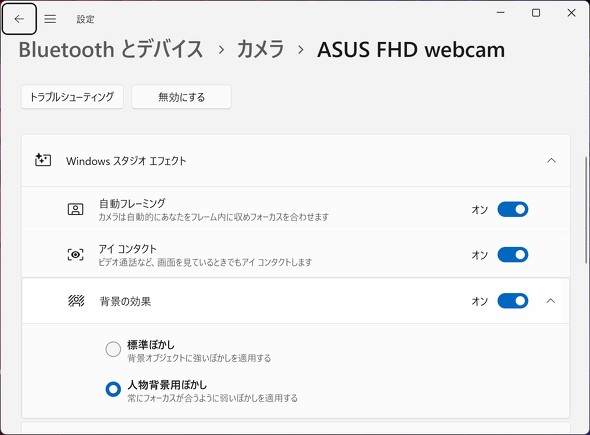Click the 自動フレーミング label
Screen dimensions: 590x435
[132, 204]
